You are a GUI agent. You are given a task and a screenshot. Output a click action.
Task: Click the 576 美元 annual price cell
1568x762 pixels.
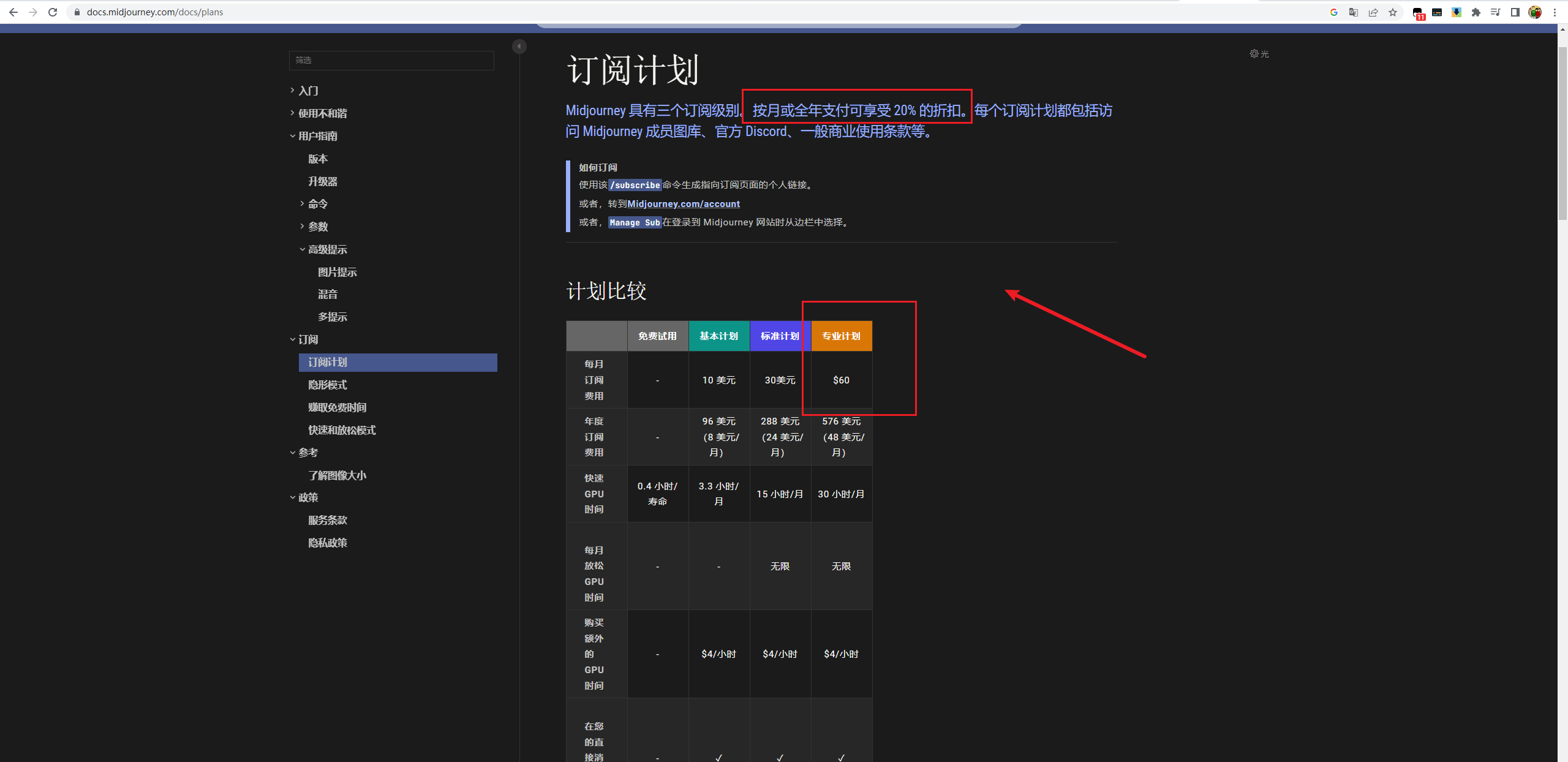842,437
